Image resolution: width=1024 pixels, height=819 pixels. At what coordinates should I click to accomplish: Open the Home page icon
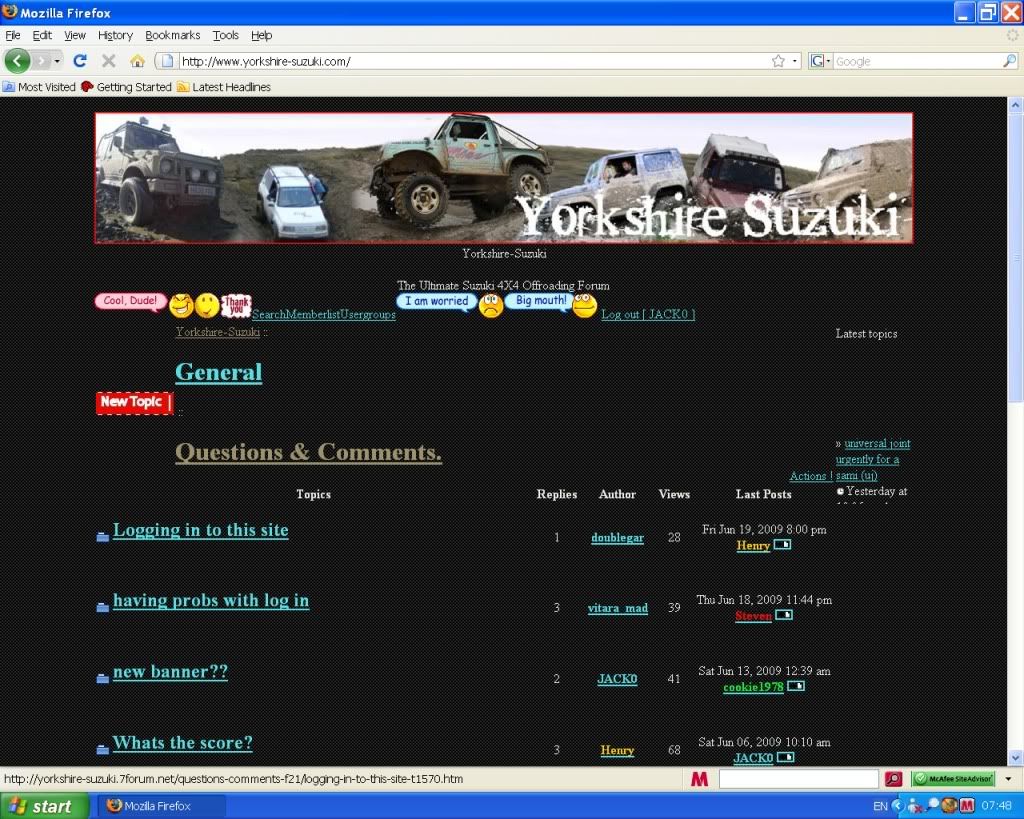[137, 61]
